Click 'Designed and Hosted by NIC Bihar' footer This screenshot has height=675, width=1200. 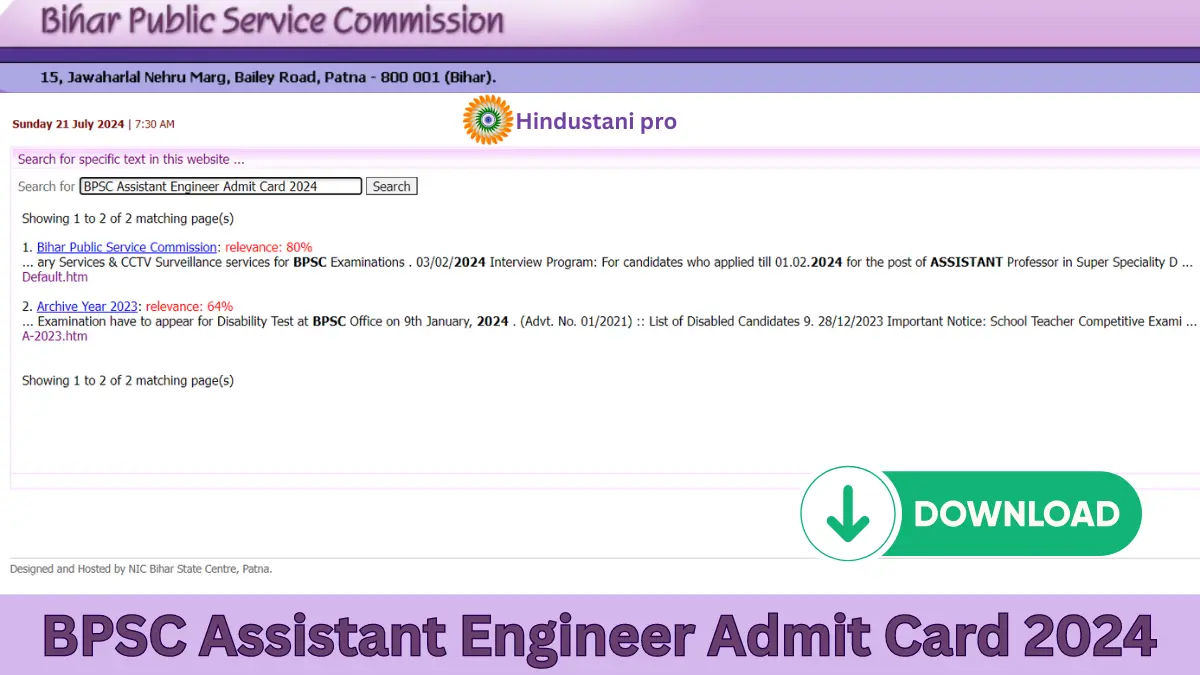[141, 569]
